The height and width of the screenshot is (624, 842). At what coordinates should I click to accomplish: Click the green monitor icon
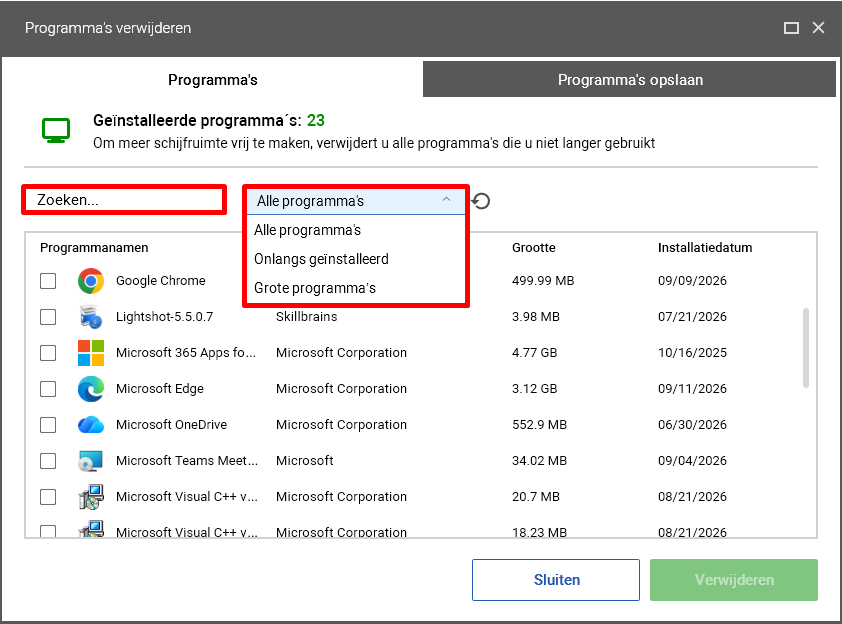(x=56, y=130)
